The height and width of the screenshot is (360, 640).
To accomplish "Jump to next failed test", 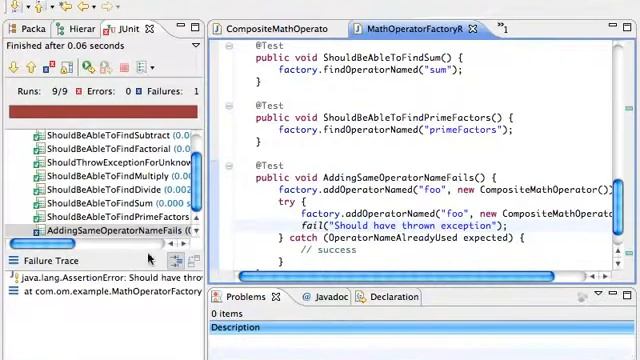I will pyautogui.click(x=14, y=68).
